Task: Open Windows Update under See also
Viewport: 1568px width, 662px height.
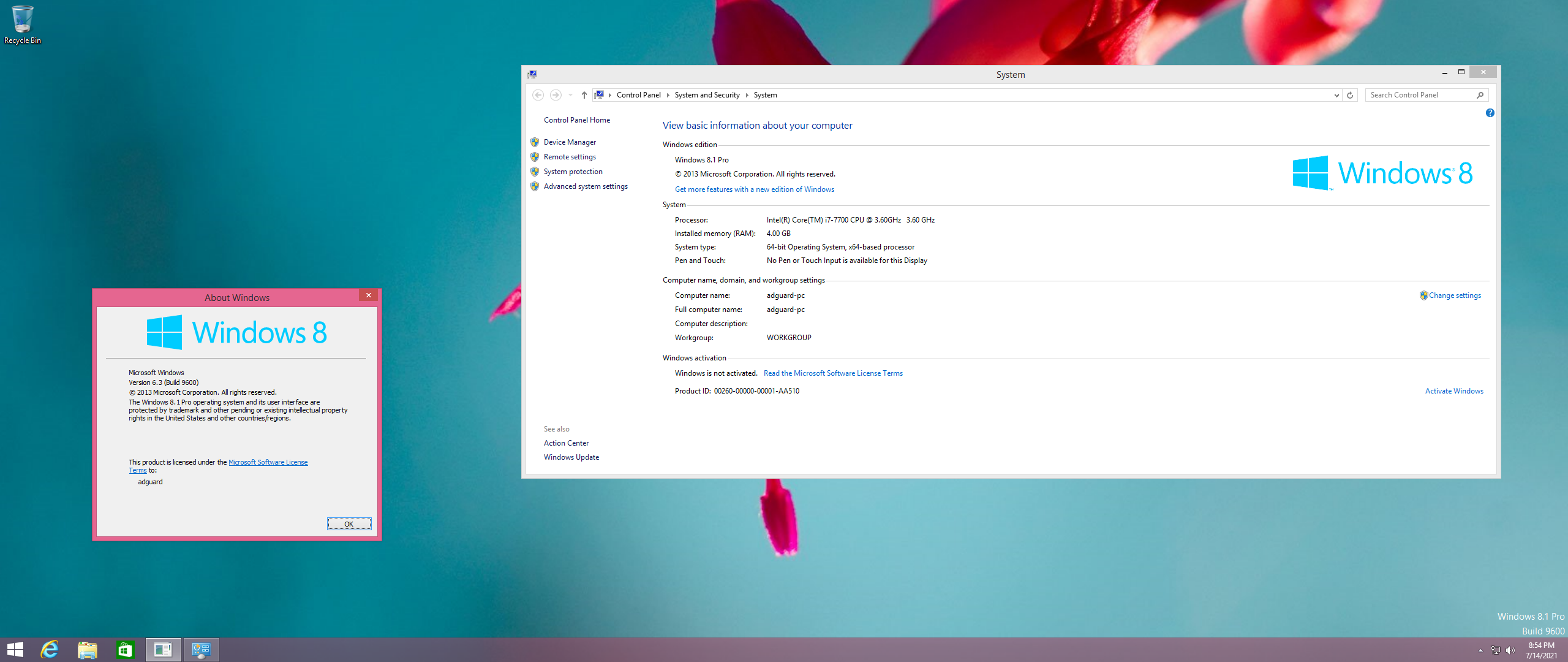Action: (x=571, y=457)
